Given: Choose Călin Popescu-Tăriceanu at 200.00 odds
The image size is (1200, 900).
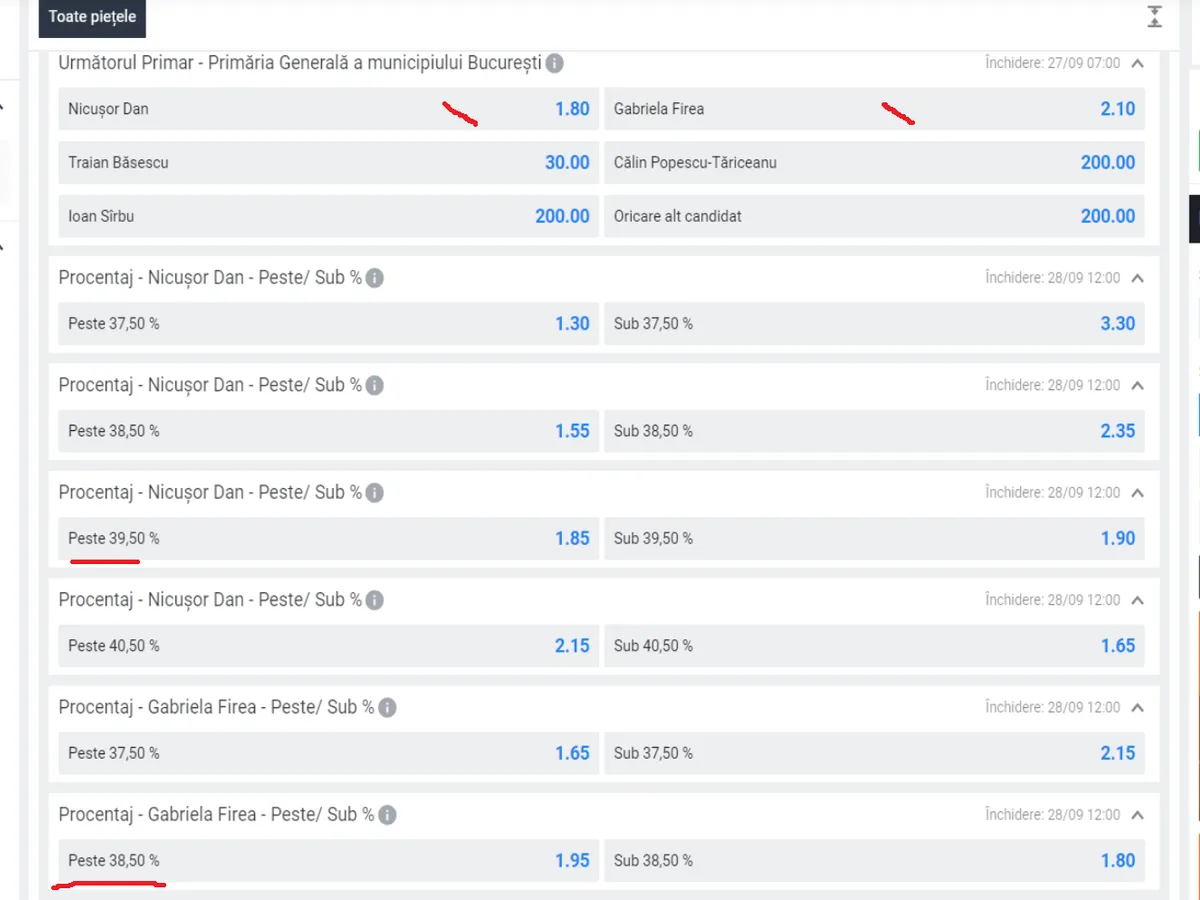Looking at the screenshot, I should coord(873,162).
